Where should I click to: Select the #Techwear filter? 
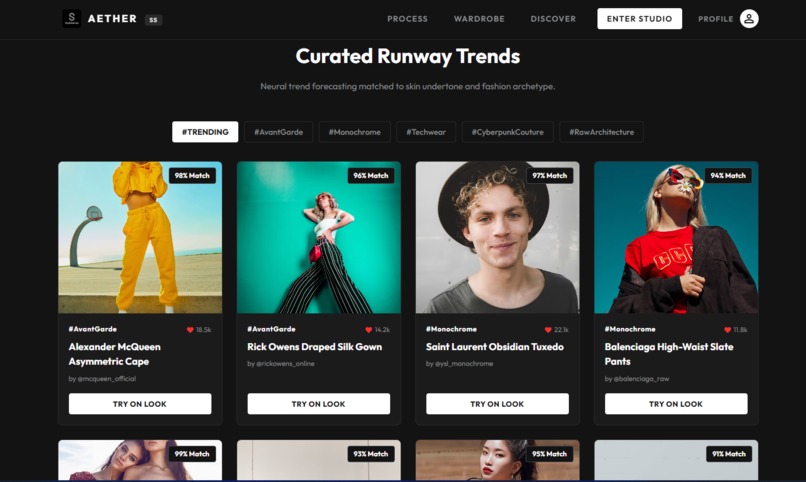426,132
